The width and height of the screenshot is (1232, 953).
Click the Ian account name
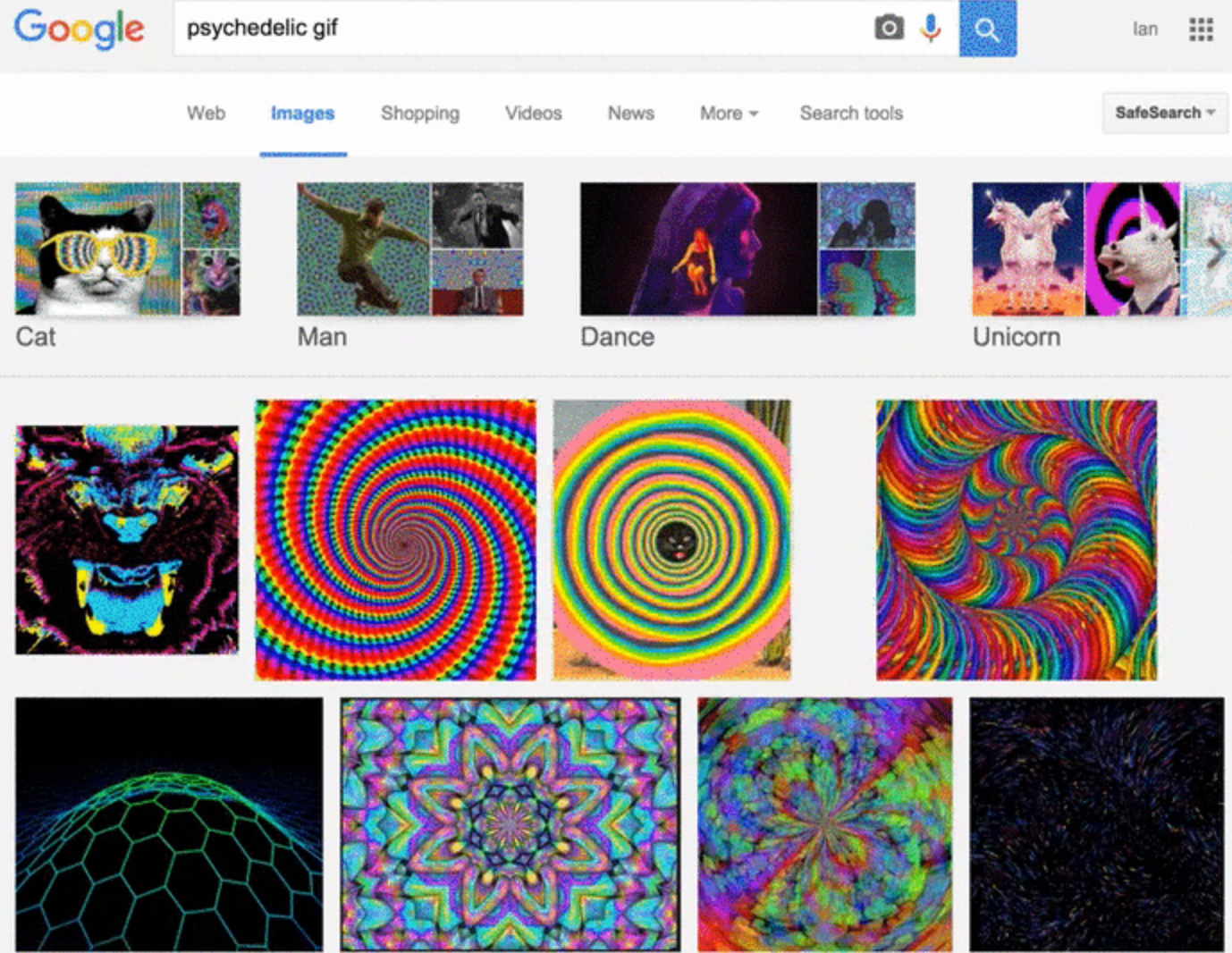(x=1144, y=28)
